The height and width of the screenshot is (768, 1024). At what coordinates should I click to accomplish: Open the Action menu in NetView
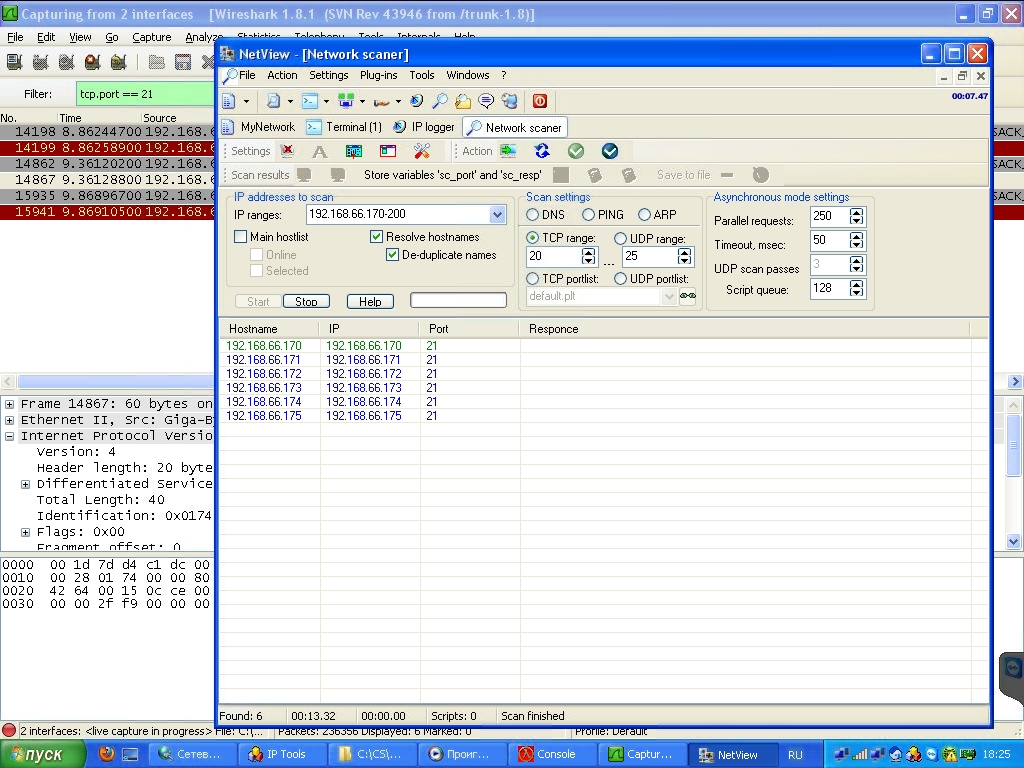coord(282,75)
